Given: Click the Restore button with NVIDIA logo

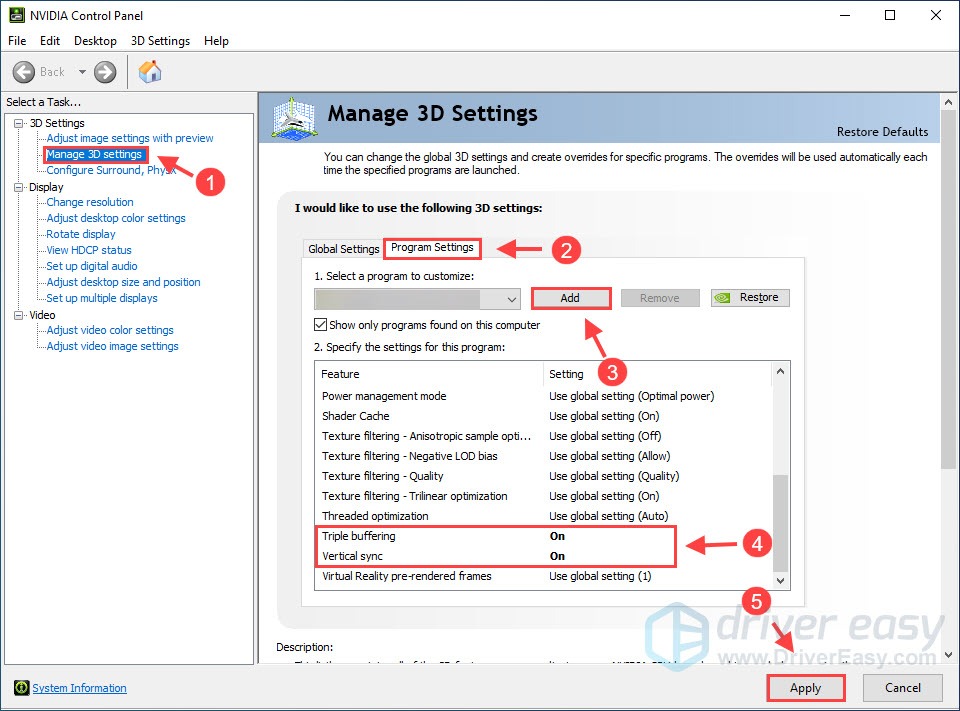Looking at the screenshot, I should click(x=750, y=298).
